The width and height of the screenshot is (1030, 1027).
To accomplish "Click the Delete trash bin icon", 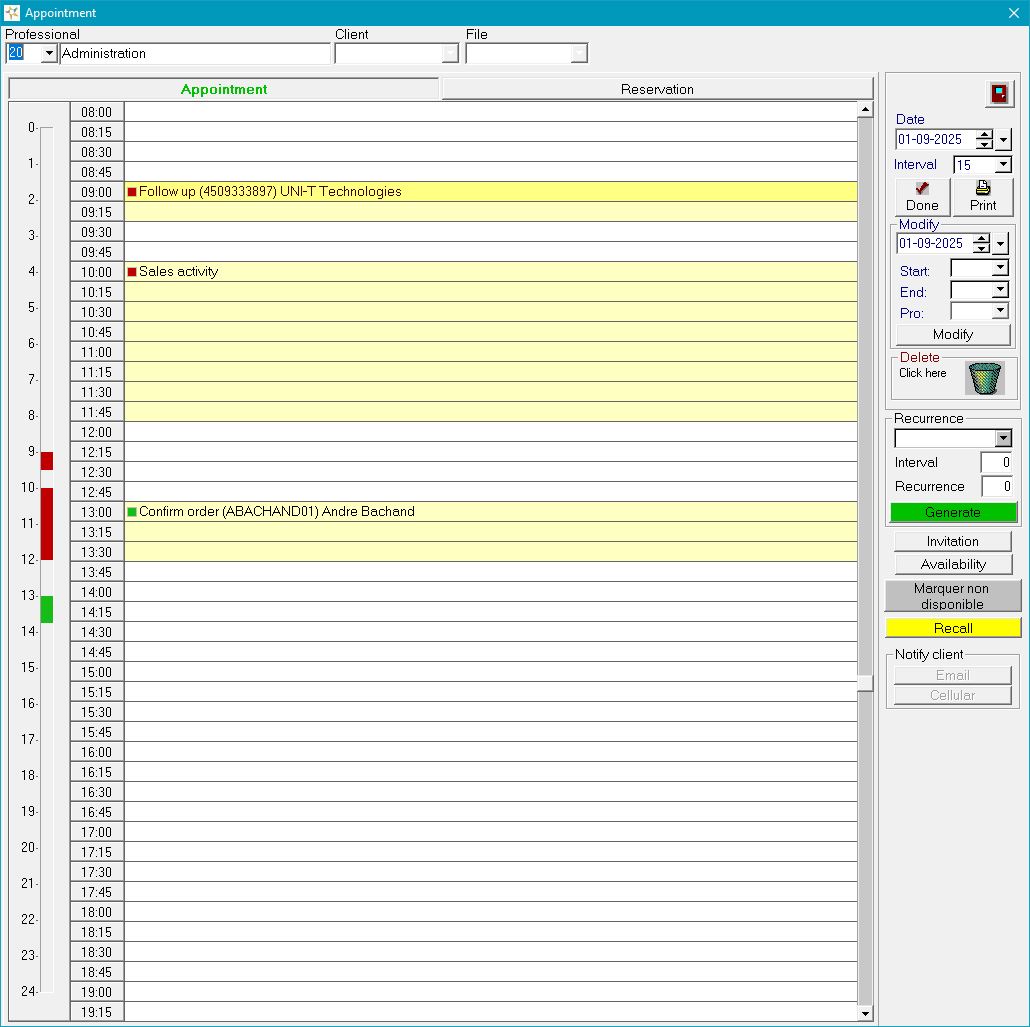I will coord(984,379).
